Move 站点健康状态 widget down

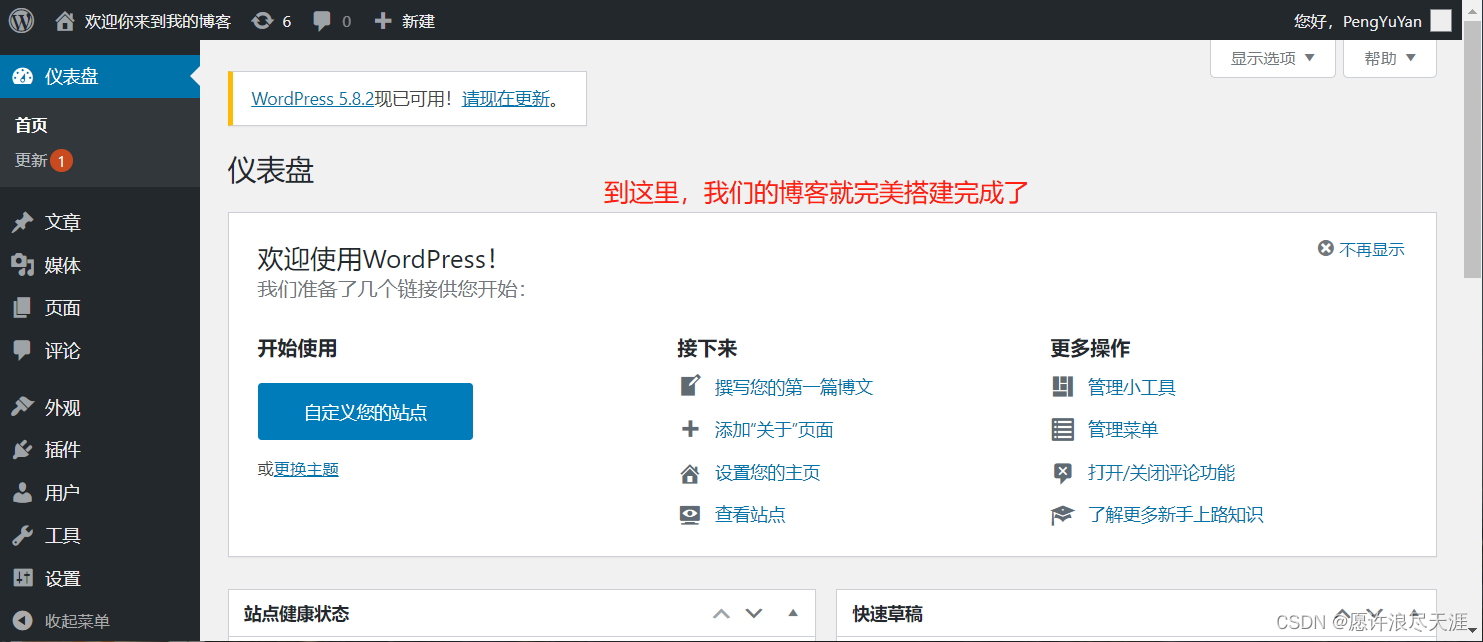tap(754, 613)
